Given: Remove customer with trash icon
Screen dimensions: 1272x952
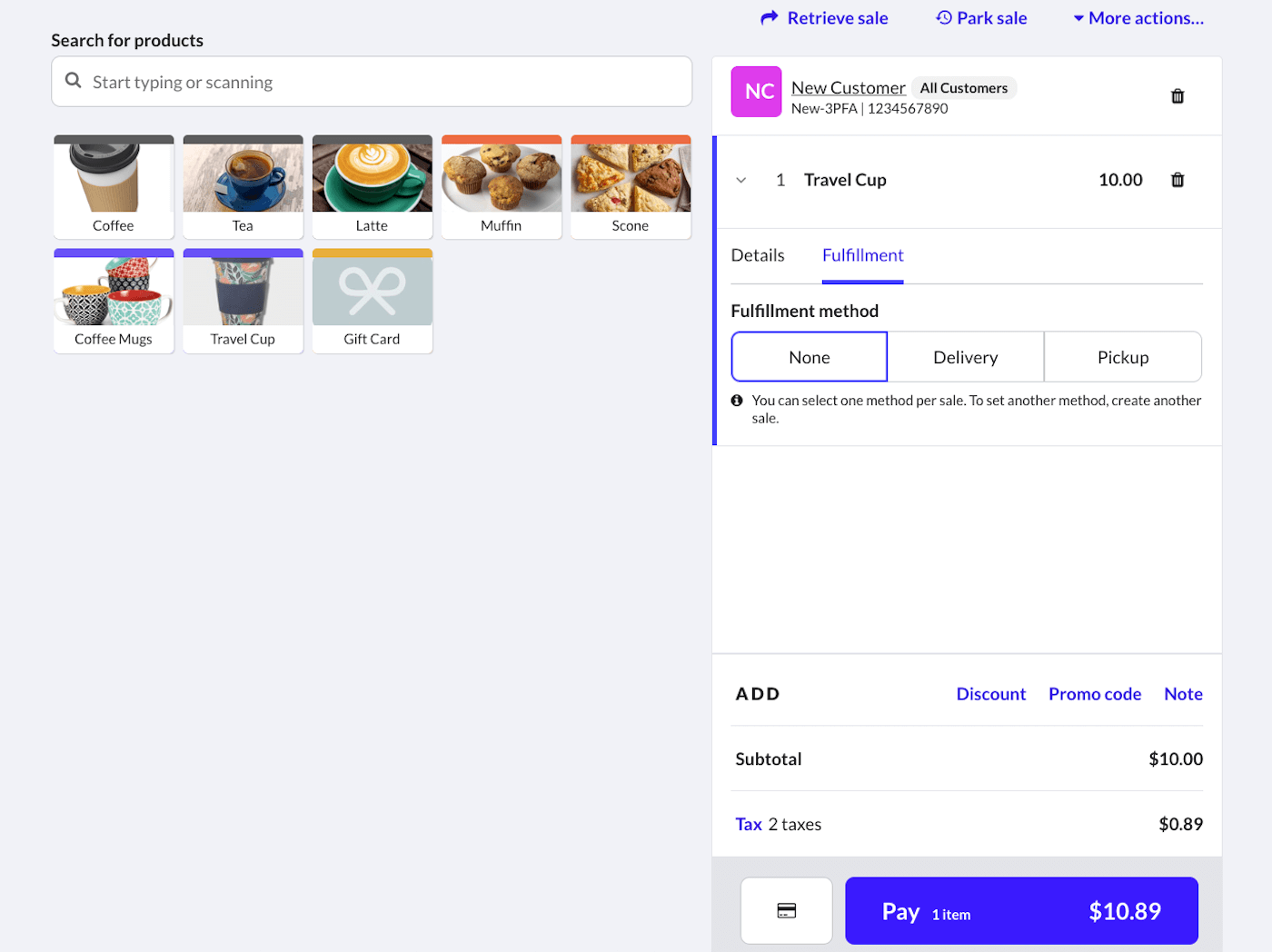Looking at the screenshot, I should (x=1177, y=96).
